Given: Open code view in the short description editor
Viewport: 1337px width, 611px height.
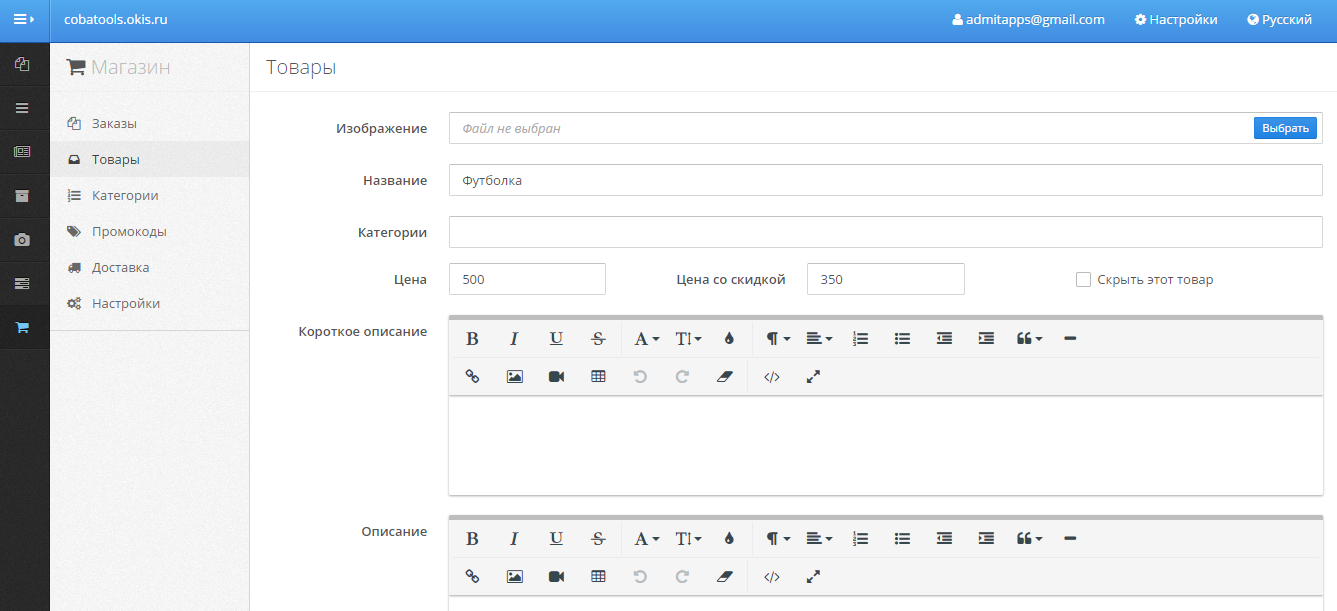Looking at the screenshot, I should tap(771, 377).
